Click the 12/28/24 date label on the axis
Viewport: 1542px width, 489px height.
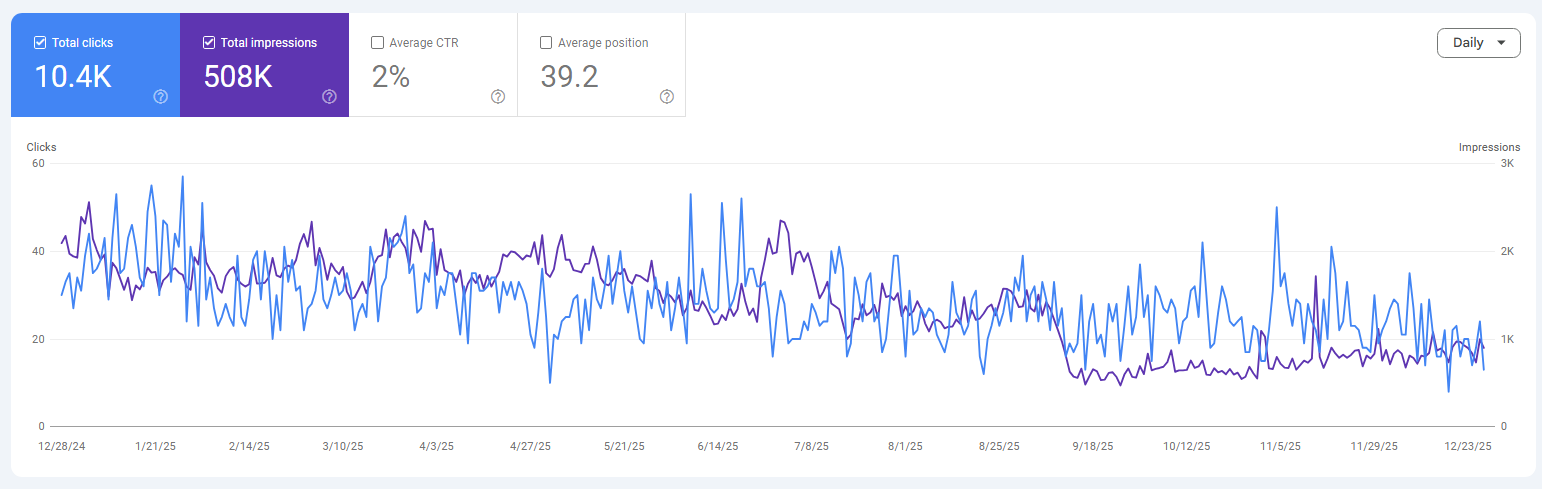(61, 447)
